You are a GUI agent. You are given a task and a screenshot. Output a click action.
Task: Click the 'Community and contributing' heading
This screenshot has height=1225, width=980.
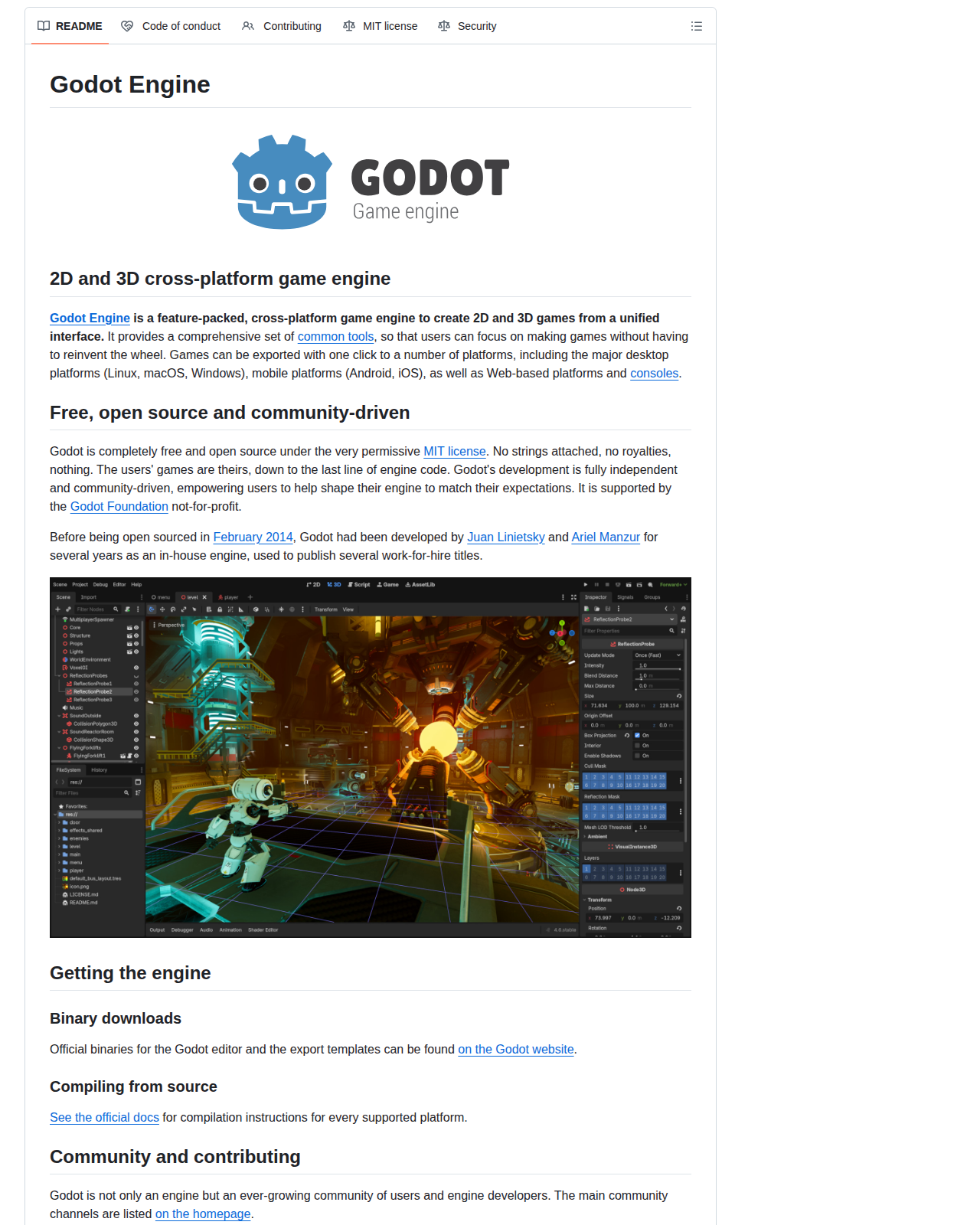[x=175, y=1157]
